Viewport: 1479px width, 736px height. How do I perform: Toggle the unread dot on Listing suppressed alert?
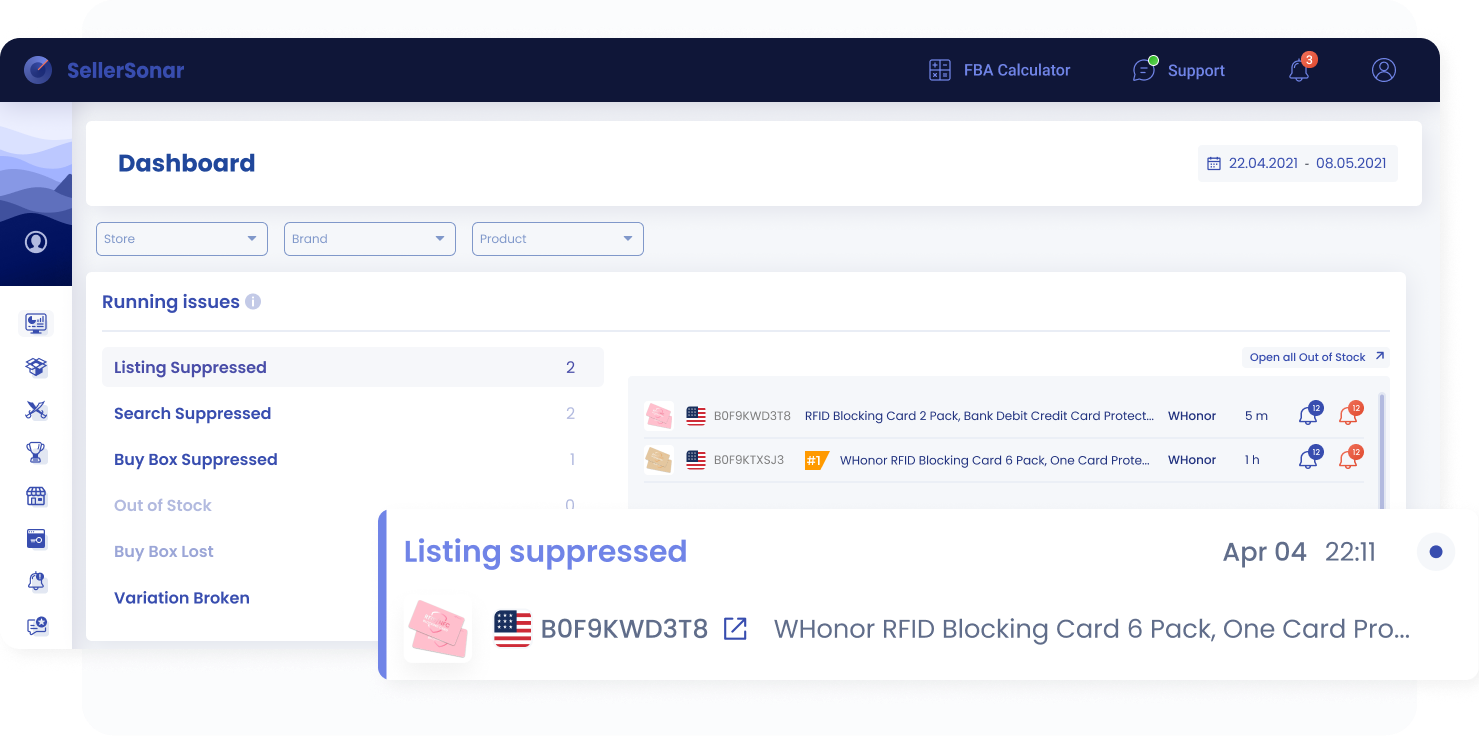[x=1436, y=552]
